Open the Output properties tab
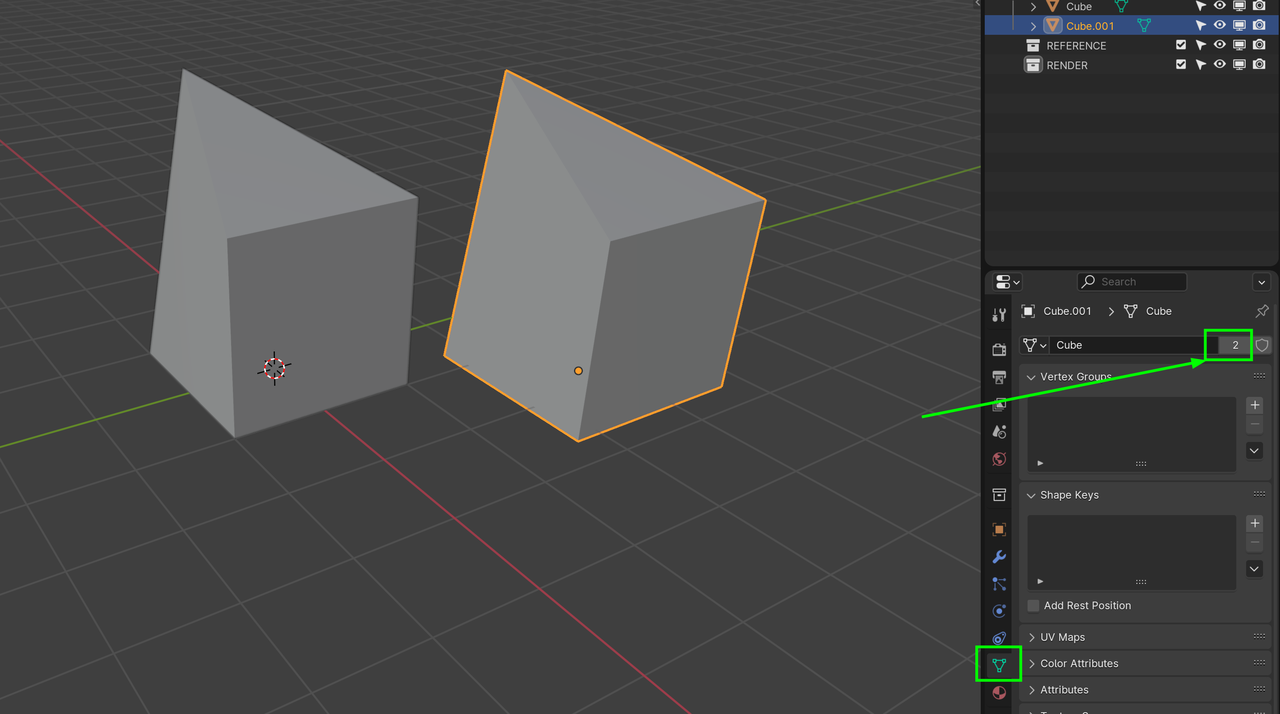This screenshot has height=714, width=1280. click(x=999, y=377)
